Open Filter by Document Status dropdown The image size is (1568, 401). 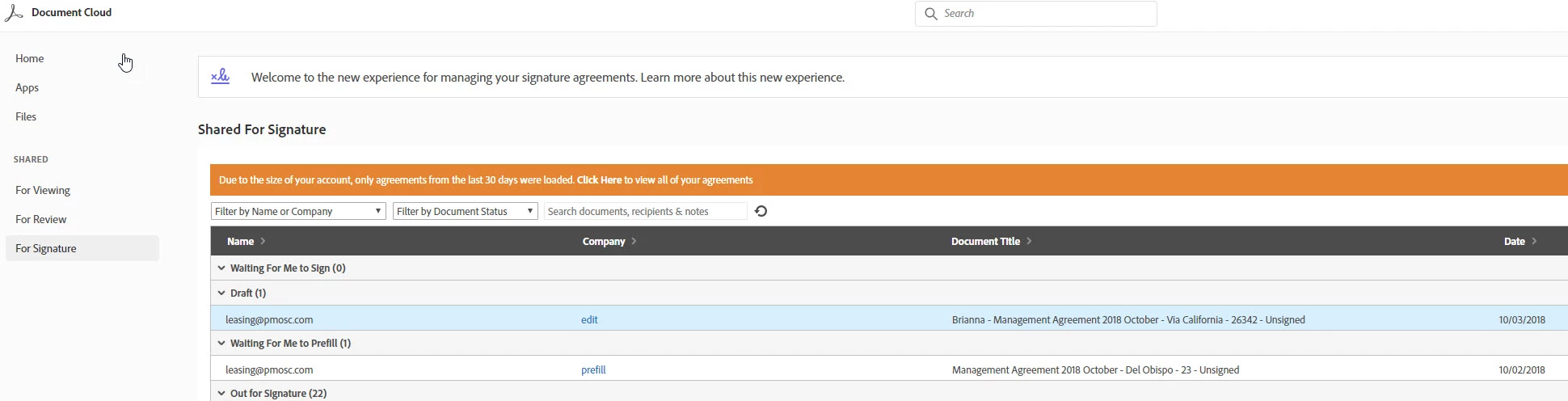click(465, 211)
